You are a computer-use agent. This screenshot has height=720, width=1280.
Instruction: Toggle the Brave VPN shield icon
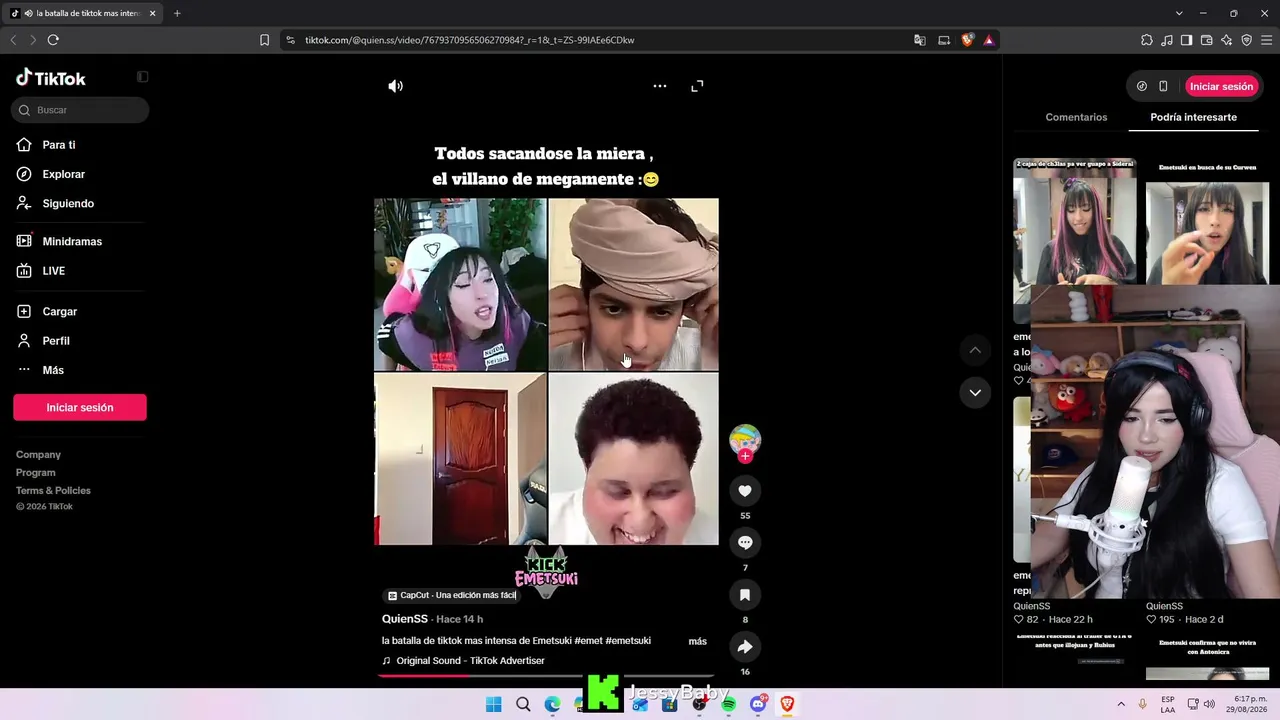[1247, 40]
